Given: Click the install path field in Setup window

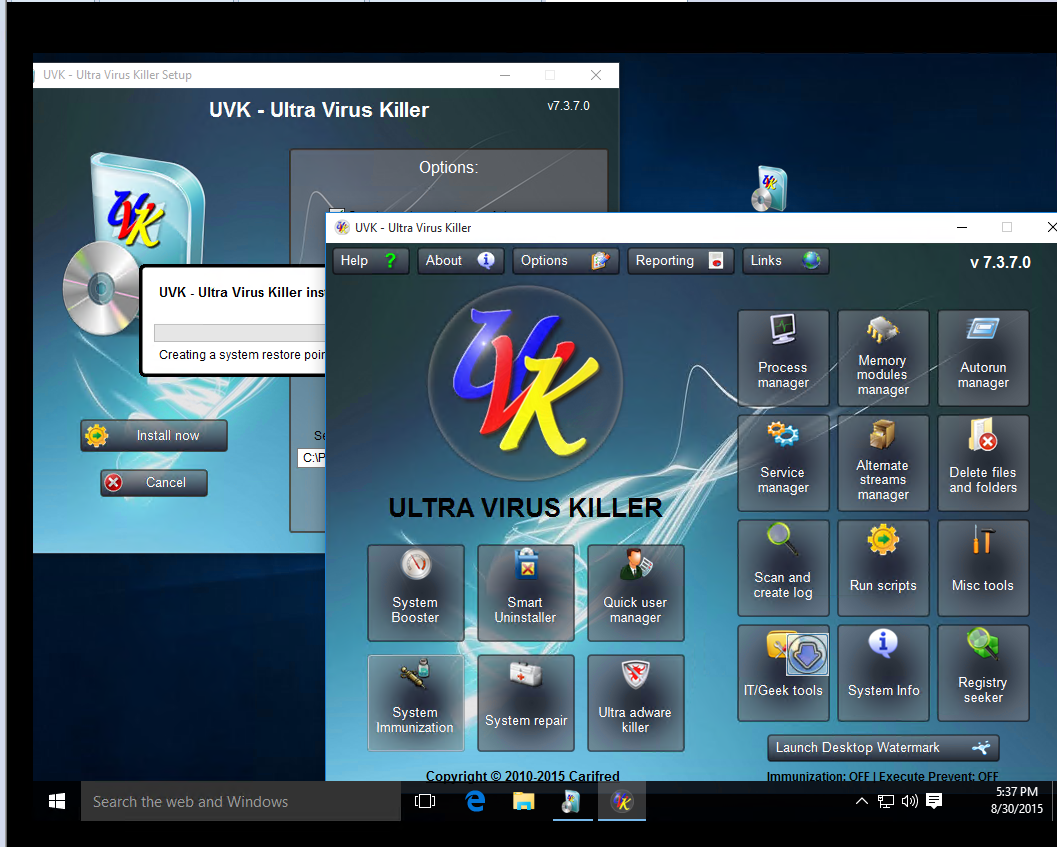Looking at the screenshot, I should click(x=311, y=458).
